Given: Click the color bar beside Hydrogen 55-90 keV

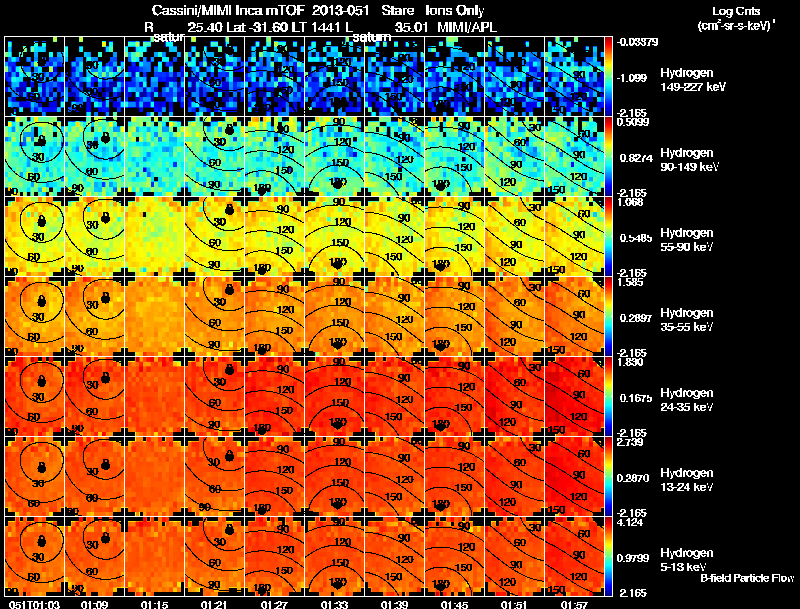Looking at the screenshot, I should pos(608,237).
